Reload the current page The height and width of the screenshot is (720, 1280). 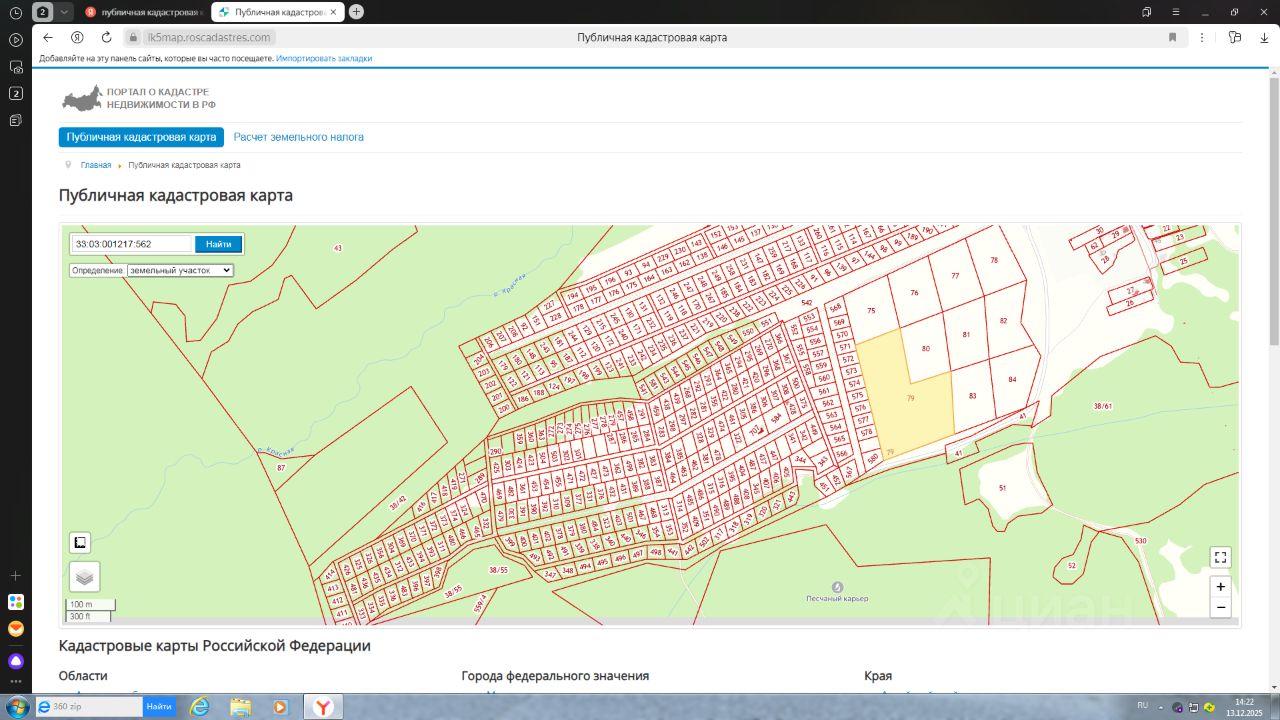click(x=106, y=37)
